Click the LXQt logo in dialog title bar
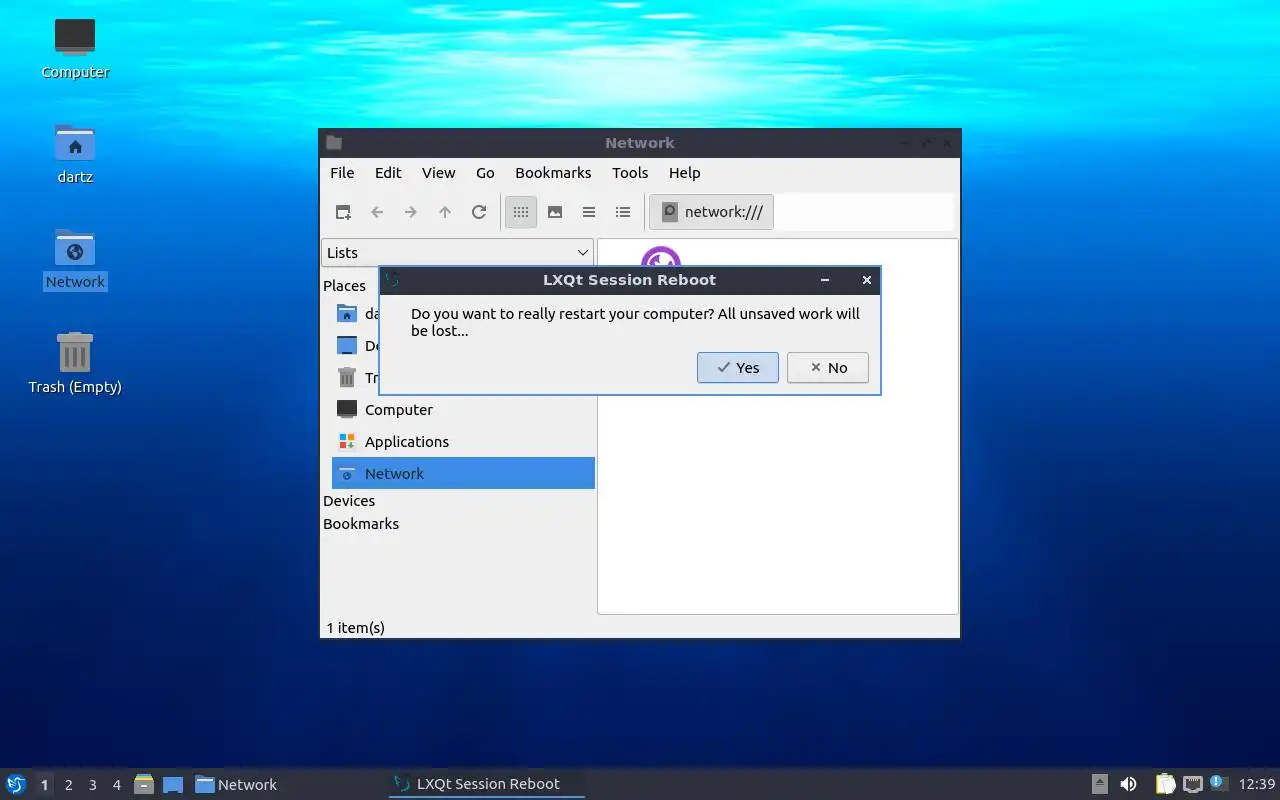The image size is (1280, 800). 392,280
